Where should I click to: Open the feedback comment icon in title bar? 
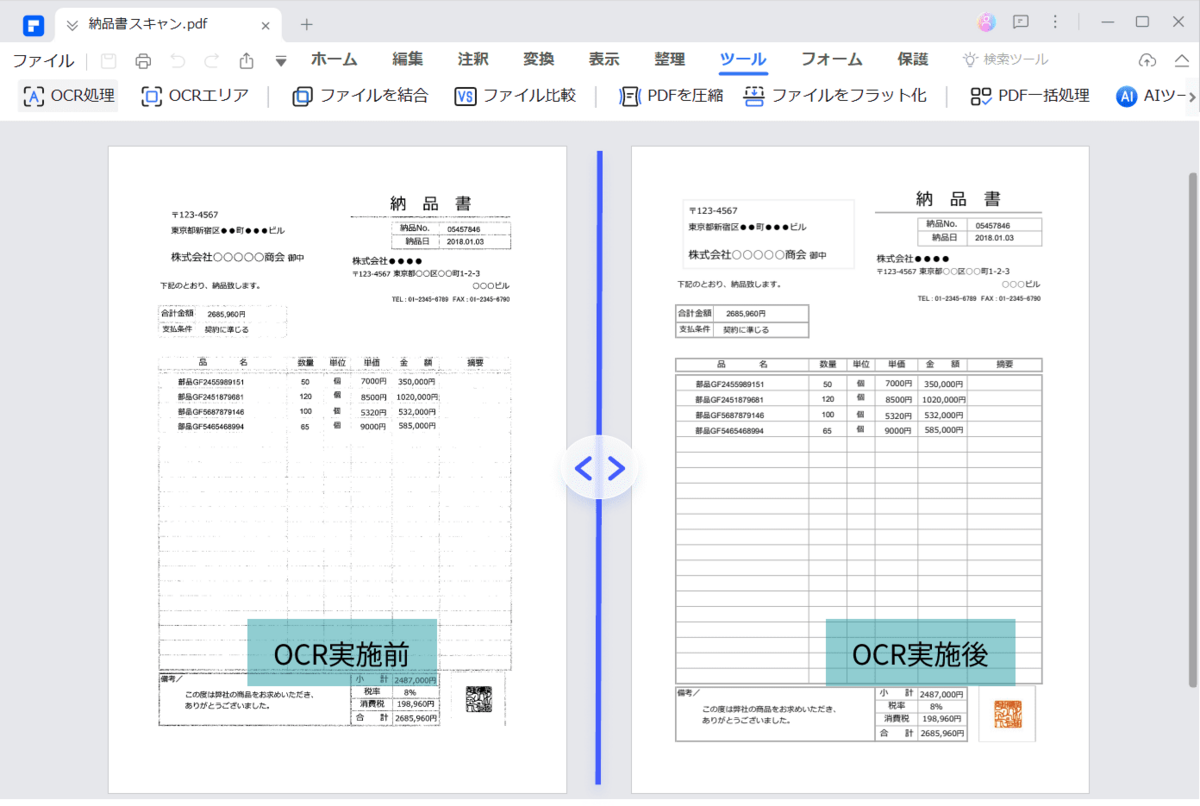click(x=1019, y=22)
